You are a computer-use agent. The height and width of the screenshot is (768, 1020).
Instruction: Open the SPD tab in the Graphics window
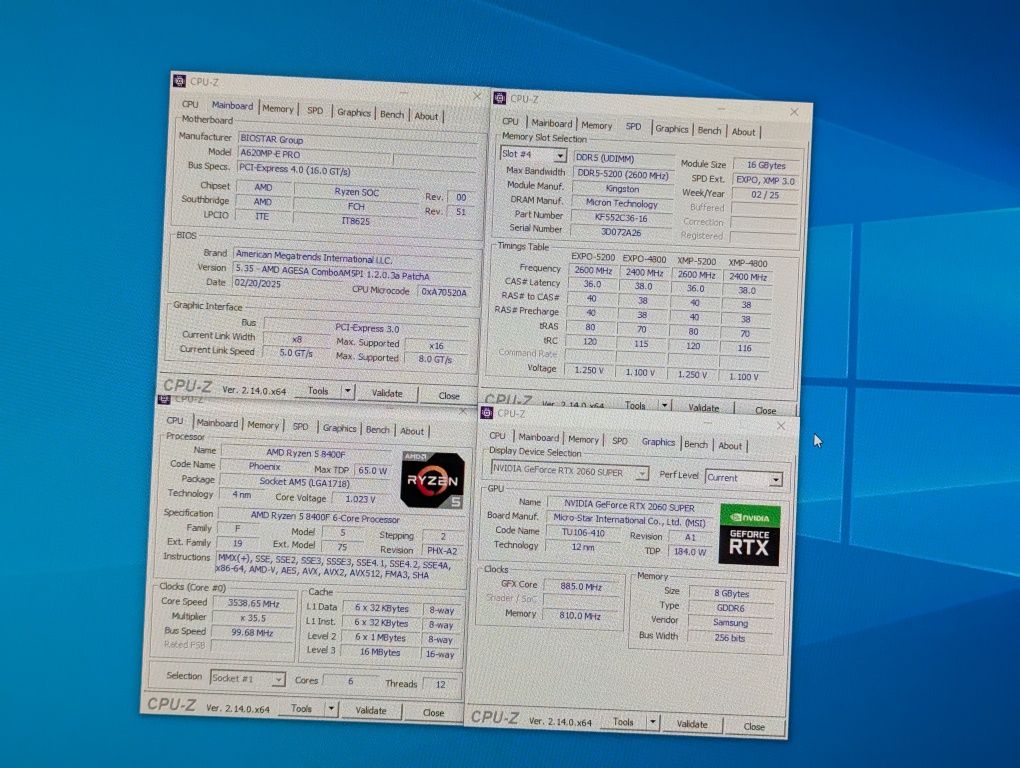620,441
